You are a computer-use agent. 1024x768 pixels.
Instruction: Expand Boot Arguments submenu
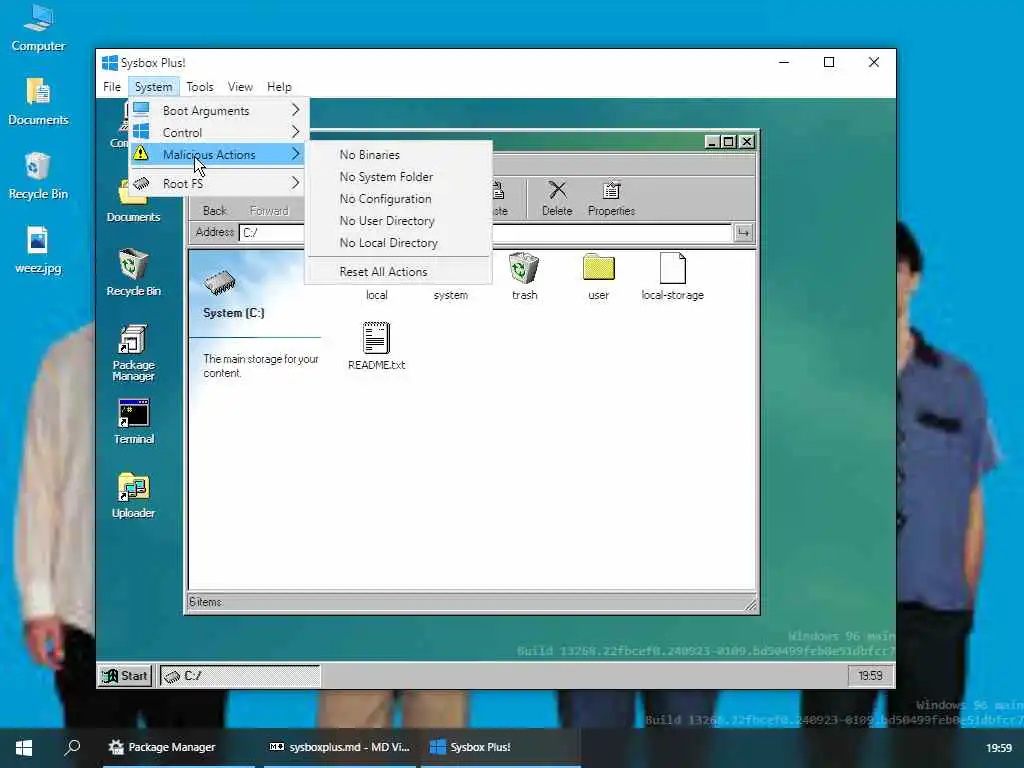[x=217, y=110]
